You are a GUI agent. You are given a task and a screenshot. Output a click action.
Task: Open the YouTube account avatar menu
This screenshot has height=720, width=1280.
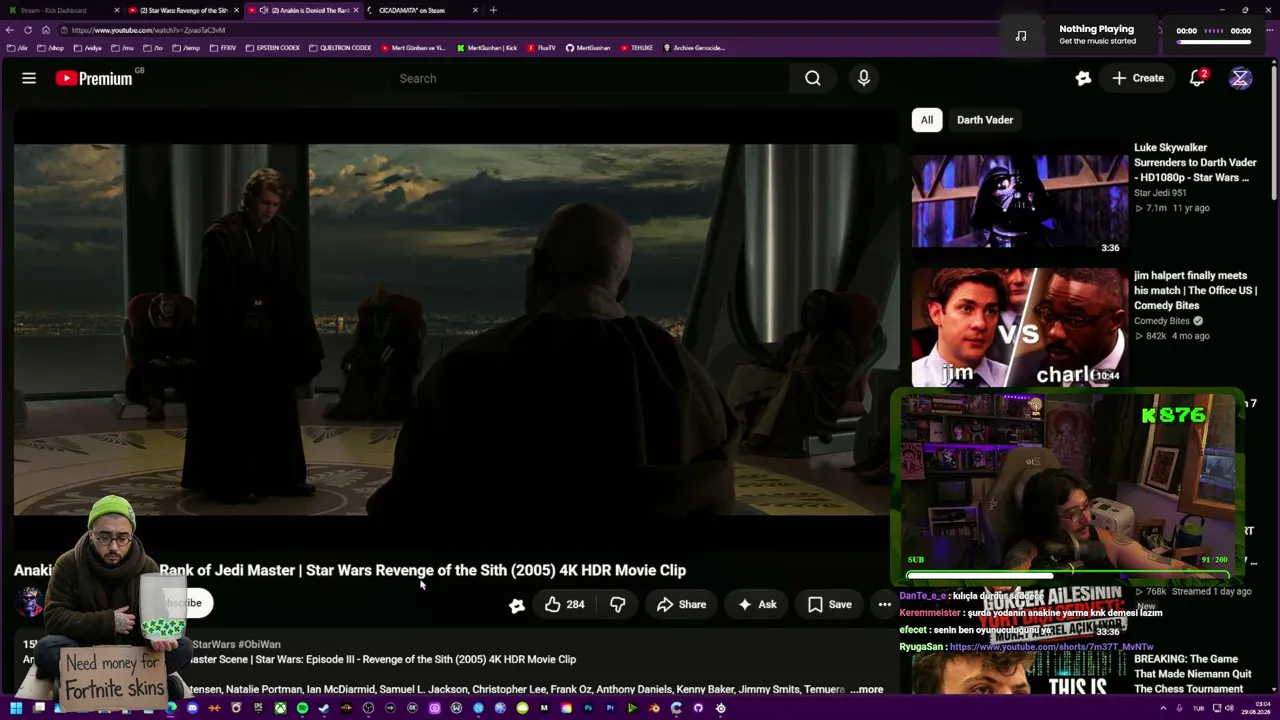click(1240, 78)
